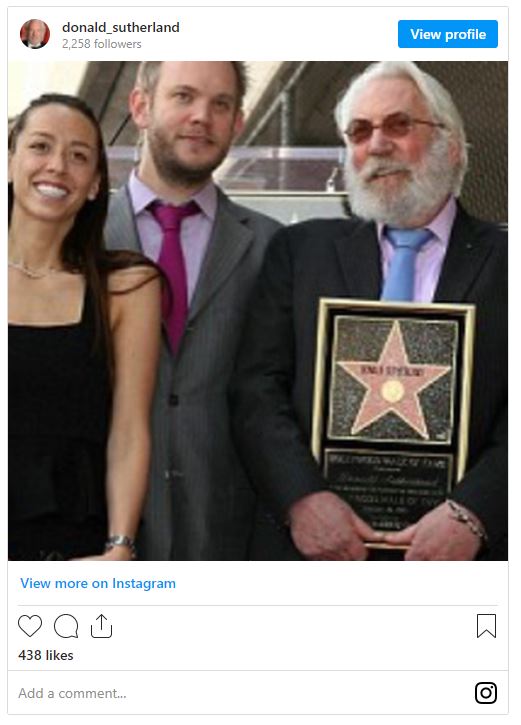
Task: Save the post with the bookmark icon
Action: click(x=486, y=626)
